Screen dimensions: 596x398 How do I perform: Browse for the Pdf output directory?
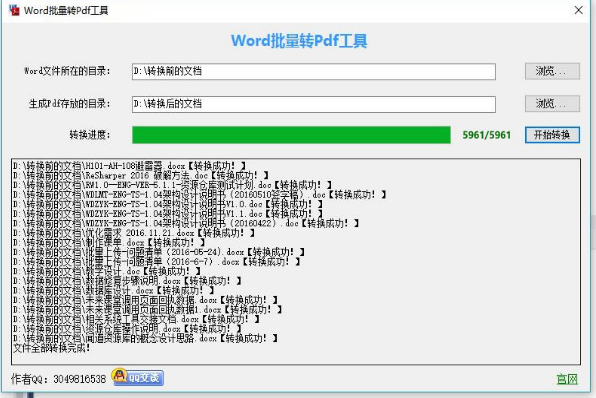pyautogui.click(x=552, y=103)
